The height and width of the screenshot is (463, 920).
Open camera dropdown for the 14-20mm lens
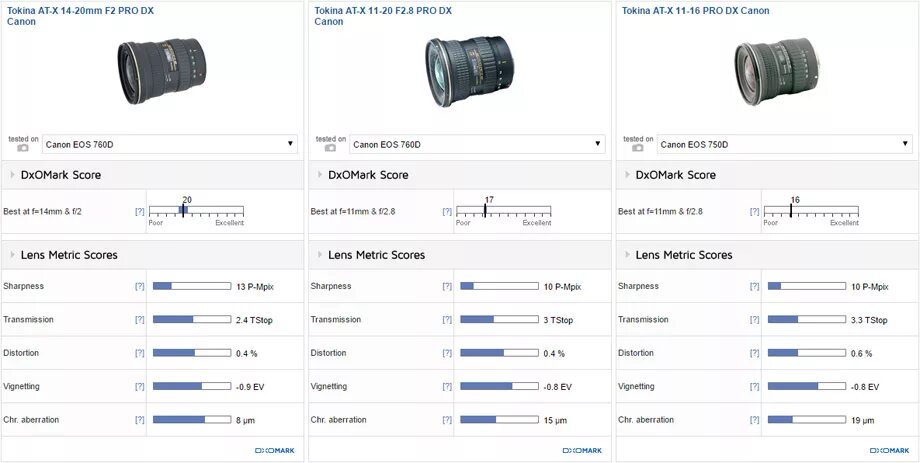[170, 144]
